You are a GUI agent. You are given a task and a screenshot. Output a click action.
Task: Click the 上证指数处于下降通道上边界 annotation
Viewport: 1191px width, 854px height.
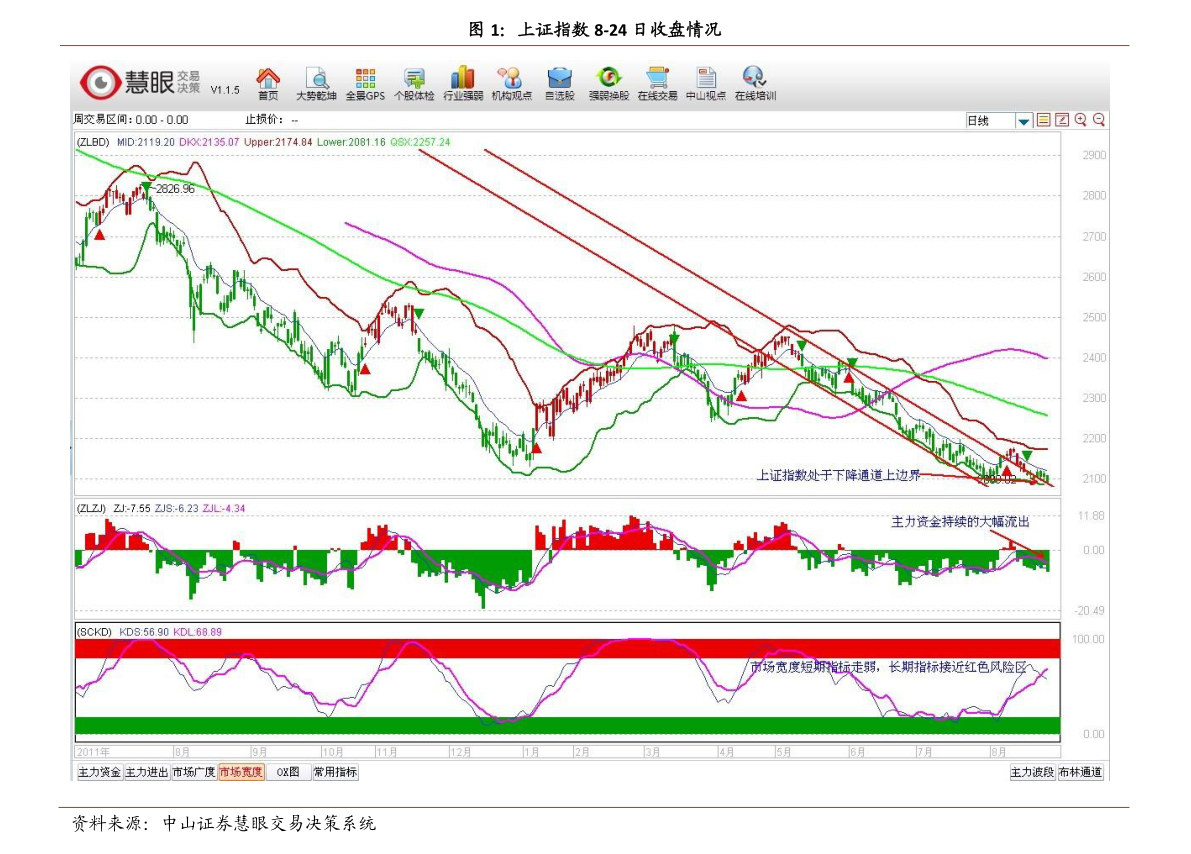839,476
